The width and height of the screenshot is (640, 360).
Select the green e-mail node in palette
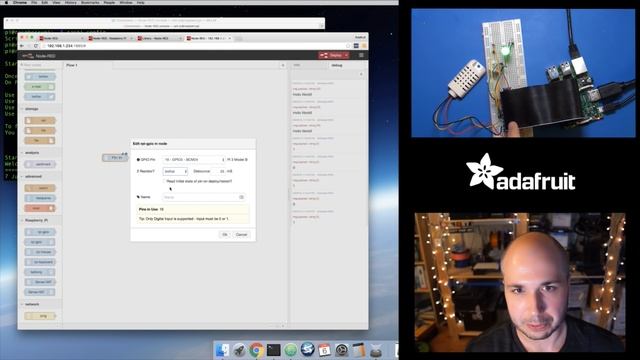pos(40,87)
